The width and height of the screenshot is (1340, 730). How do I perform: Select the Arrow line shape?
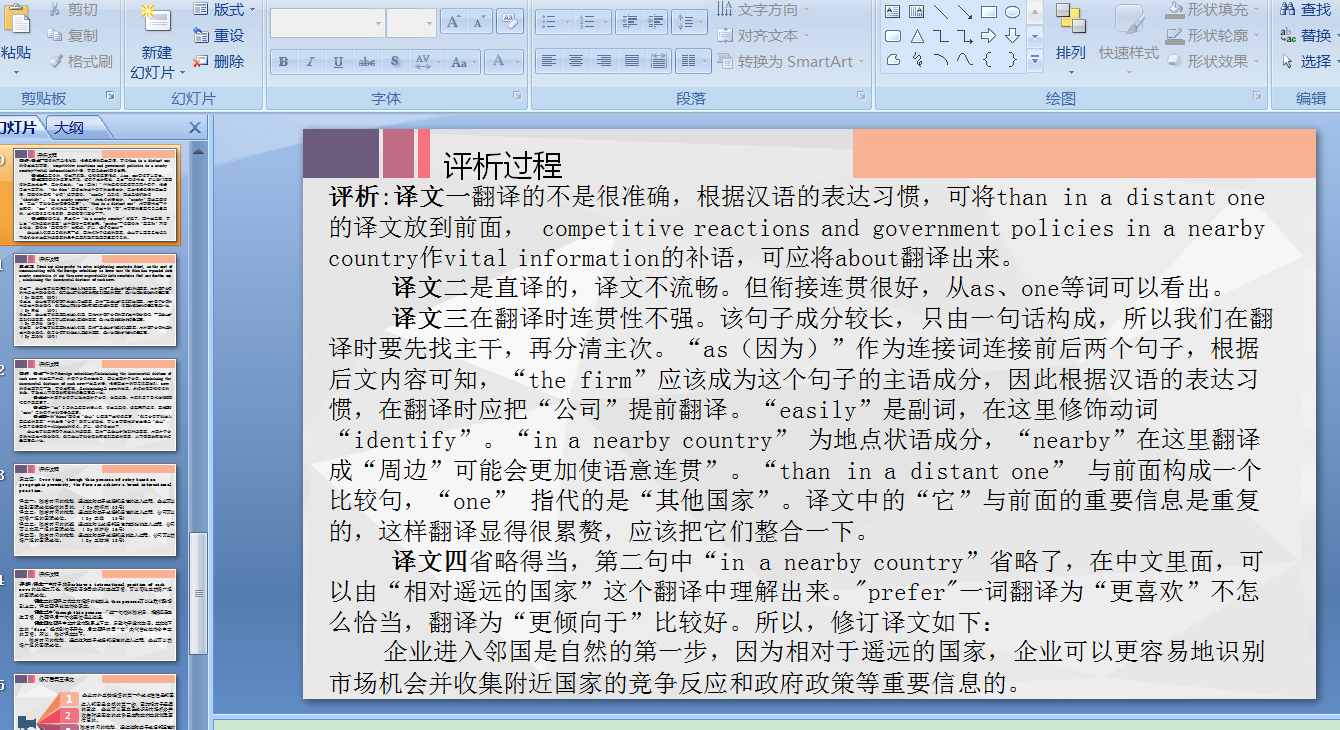(x=965, y=12)
